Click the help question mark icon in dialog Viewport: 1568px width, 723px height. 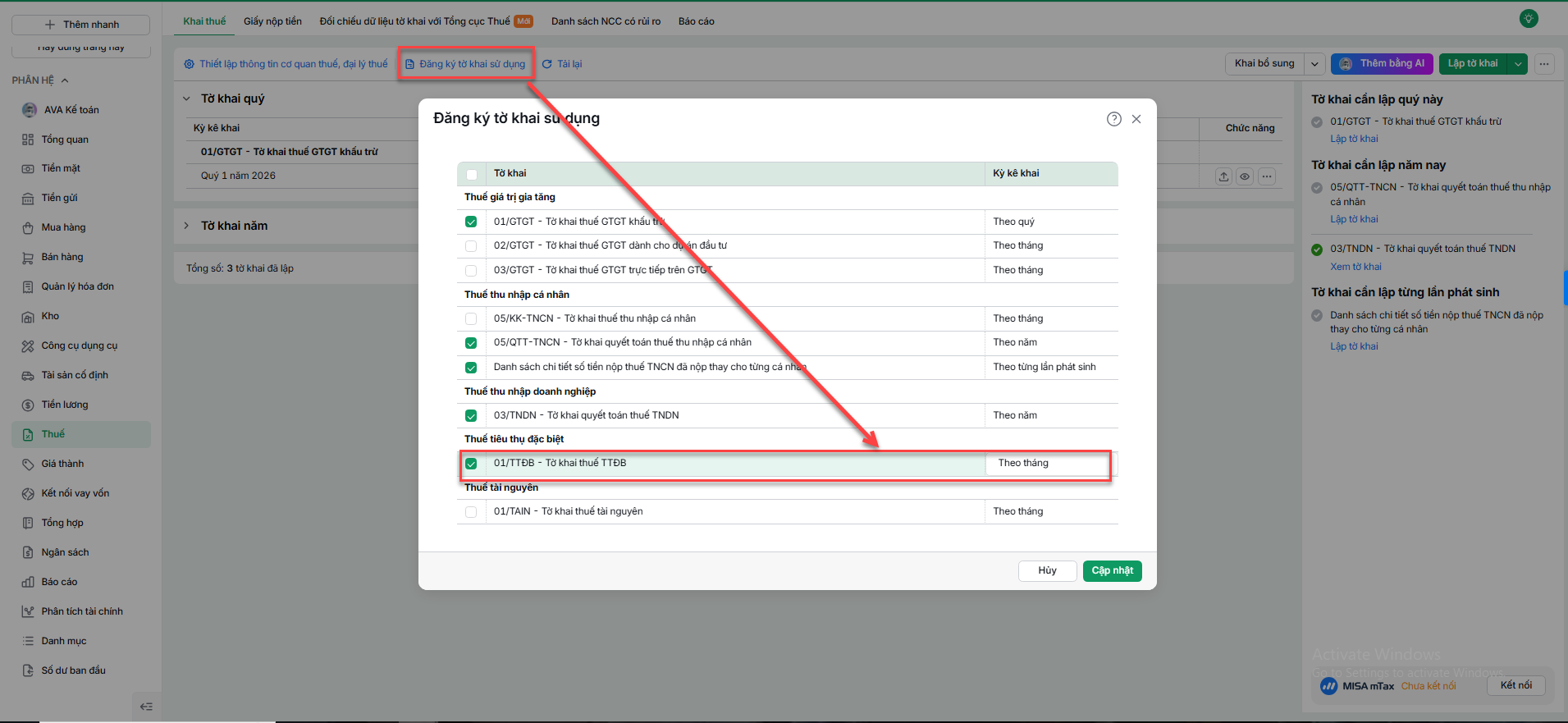point(1113,119)
